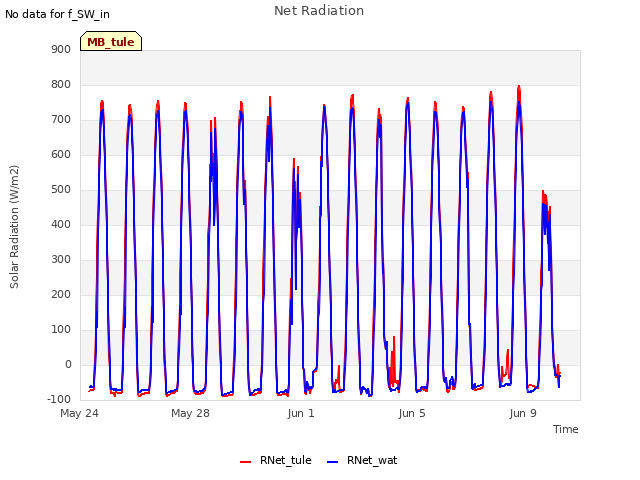Click the 'No data for f_SW_in' message
This screenshot has height=480, width=640.
coord(57,14)
